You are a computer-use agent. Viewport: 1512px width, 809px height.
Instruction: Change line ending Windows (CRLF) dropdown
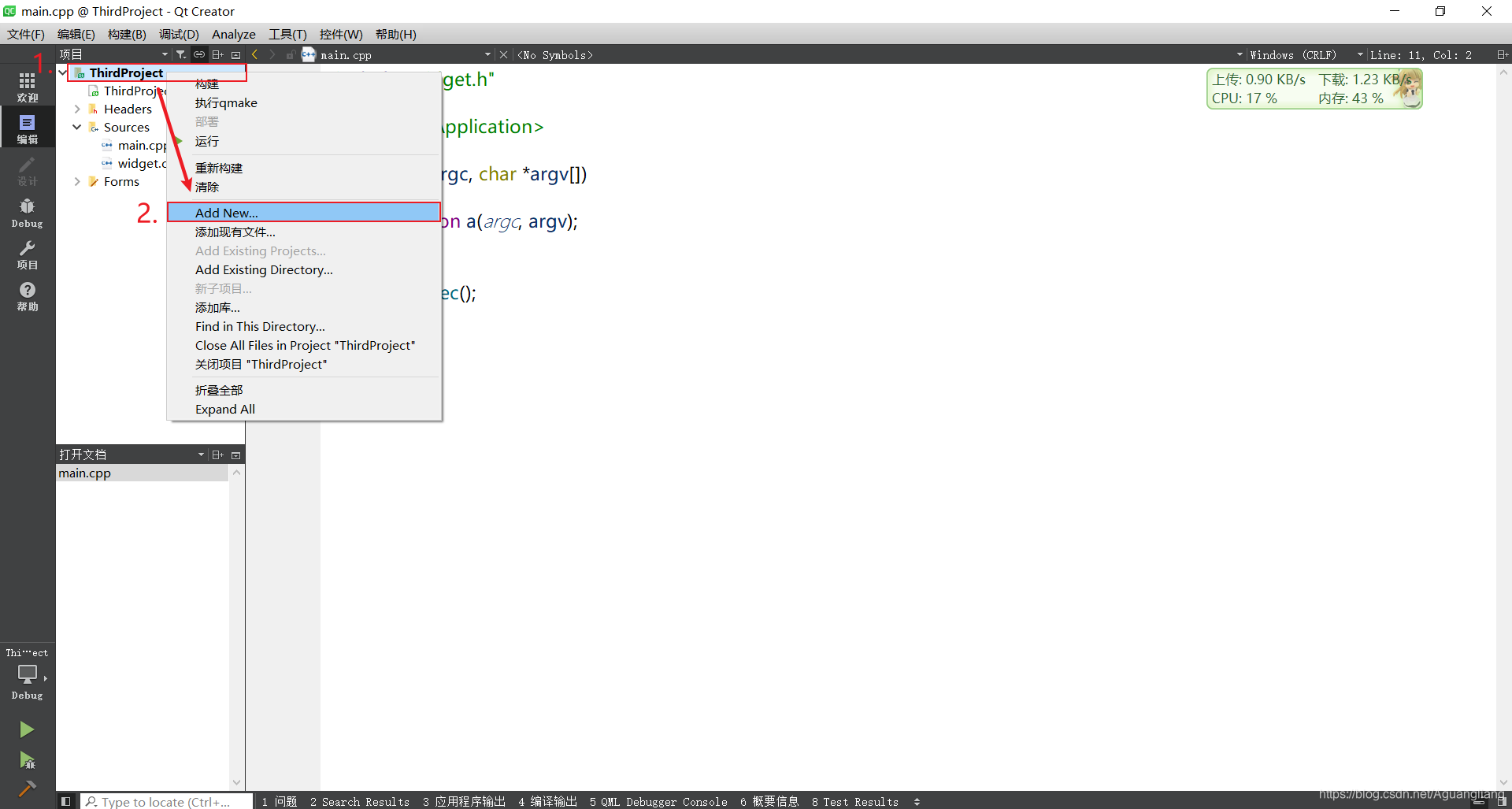[x=1306, y=54]
